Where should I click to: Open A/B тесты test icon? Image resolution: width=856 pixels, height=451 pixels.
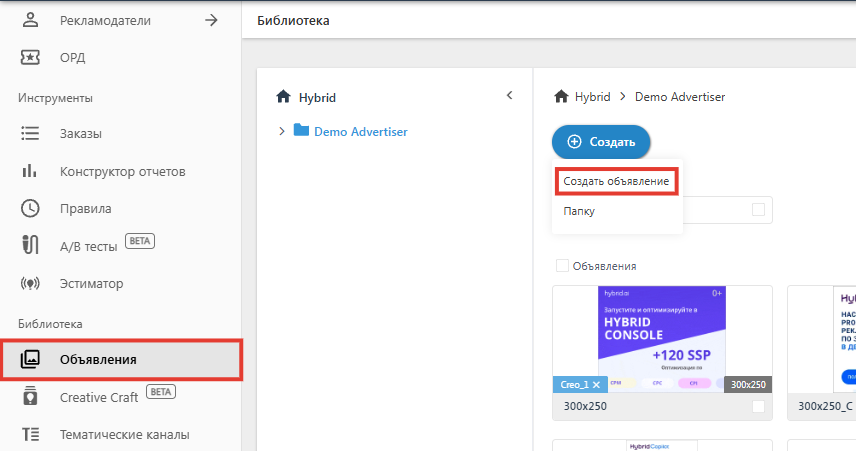(x=30, y=245)
